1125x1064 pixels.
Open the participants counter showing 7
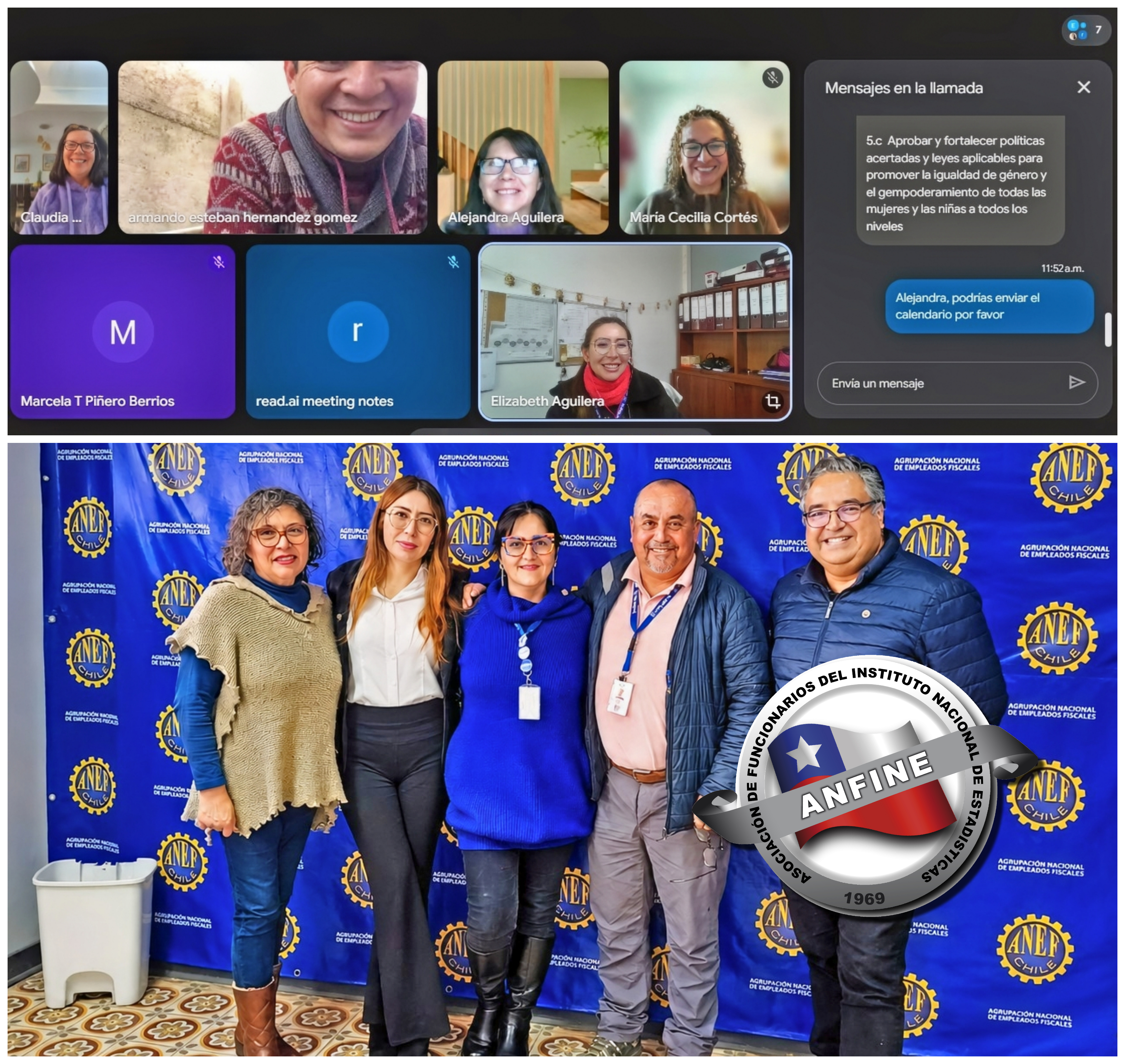point(1086,30)
